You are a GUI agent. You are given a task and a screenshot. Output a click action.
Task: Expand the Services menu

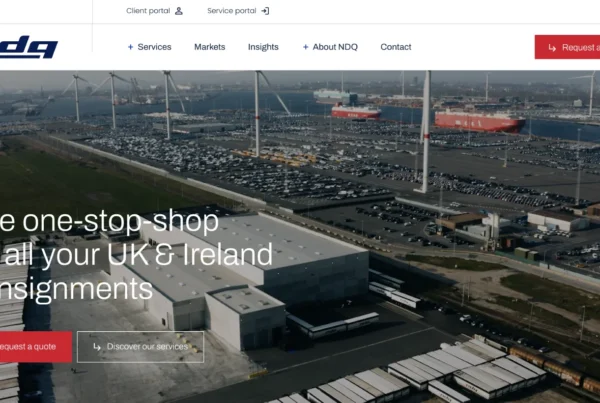(150, 47)
